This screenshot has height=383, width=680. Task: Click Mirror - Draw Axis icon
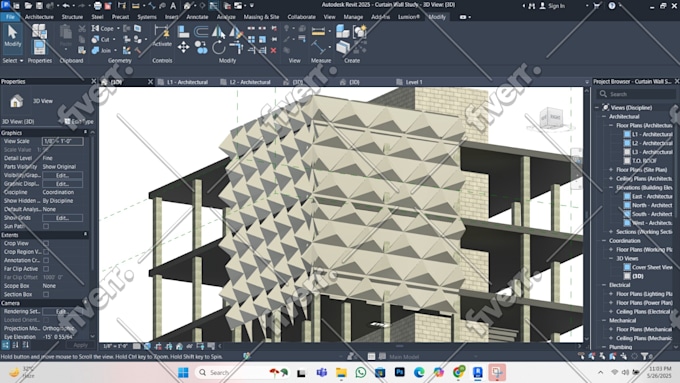236,31
